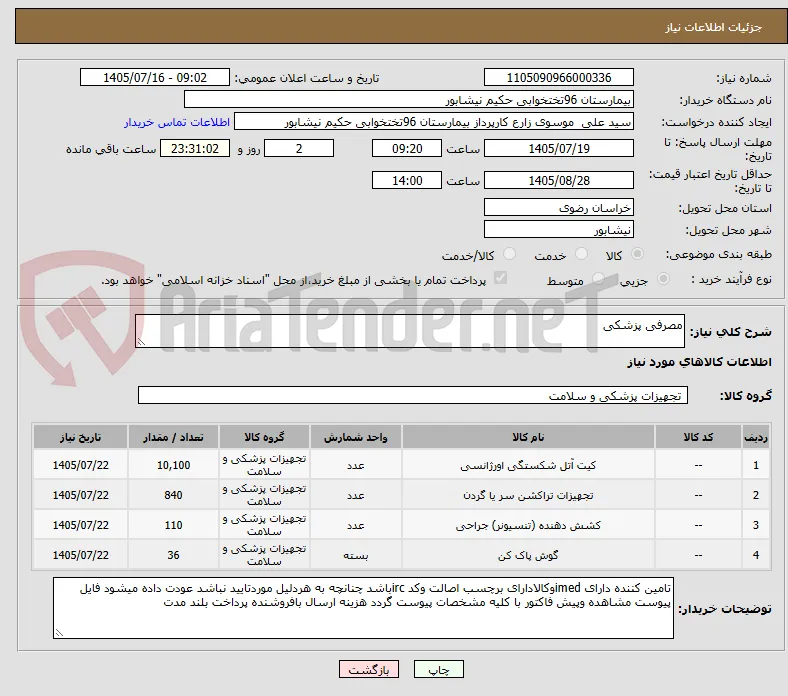This screenshot has width=788, height=696.
Task: Select row item کیت آتل شکستگی اورژانسی
Action: coord(528,465)
